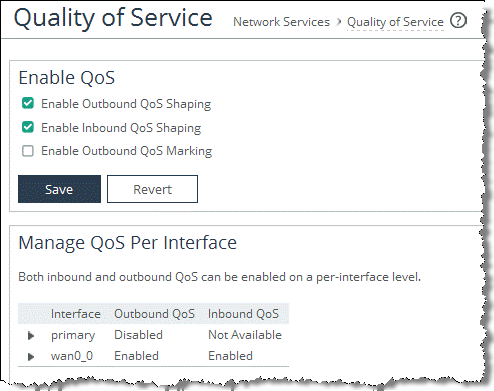This screenshot has width=494, height=391.
Task: Select the primary interface name
Action: [x=73, y=335]
